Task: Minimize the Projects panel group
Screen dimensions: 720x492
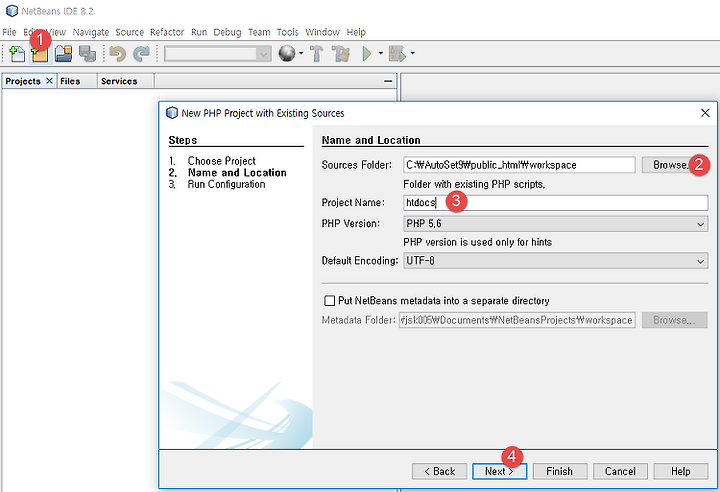Action: [x=388, y=81]
